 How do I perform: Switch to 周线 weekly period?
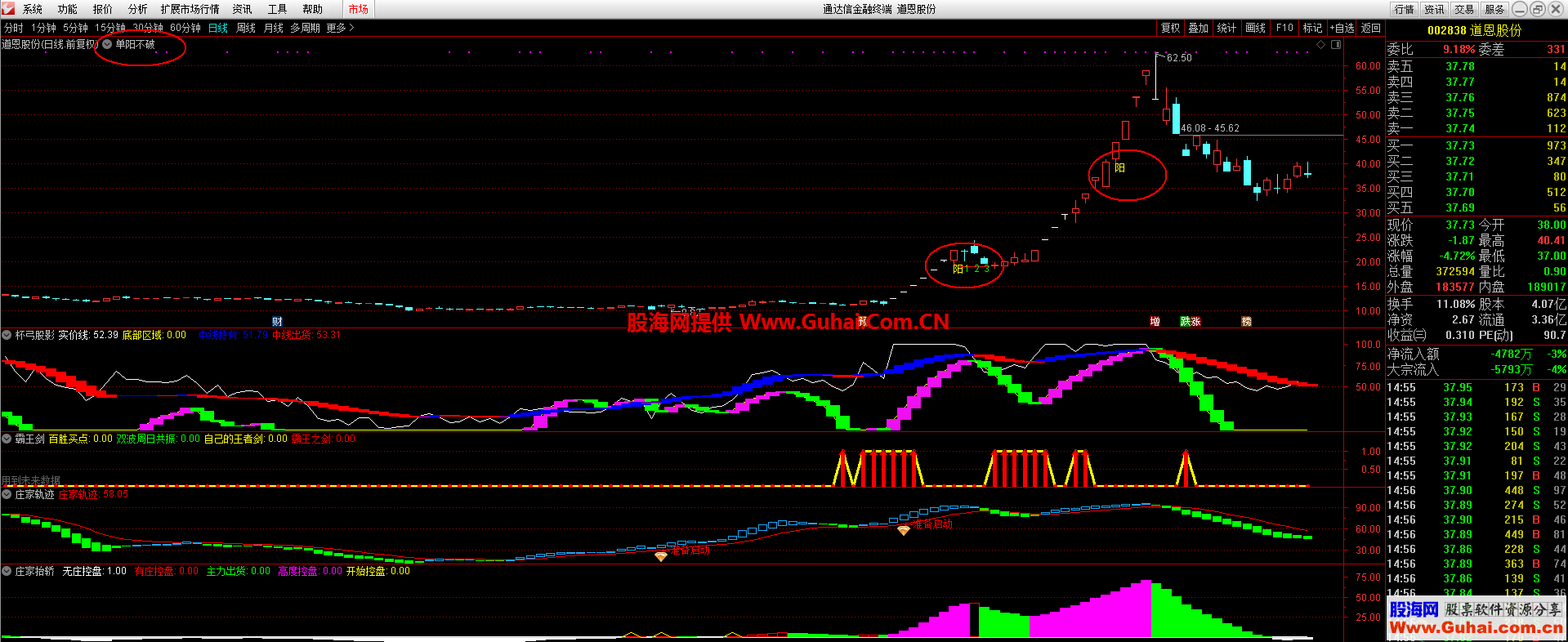246,28
